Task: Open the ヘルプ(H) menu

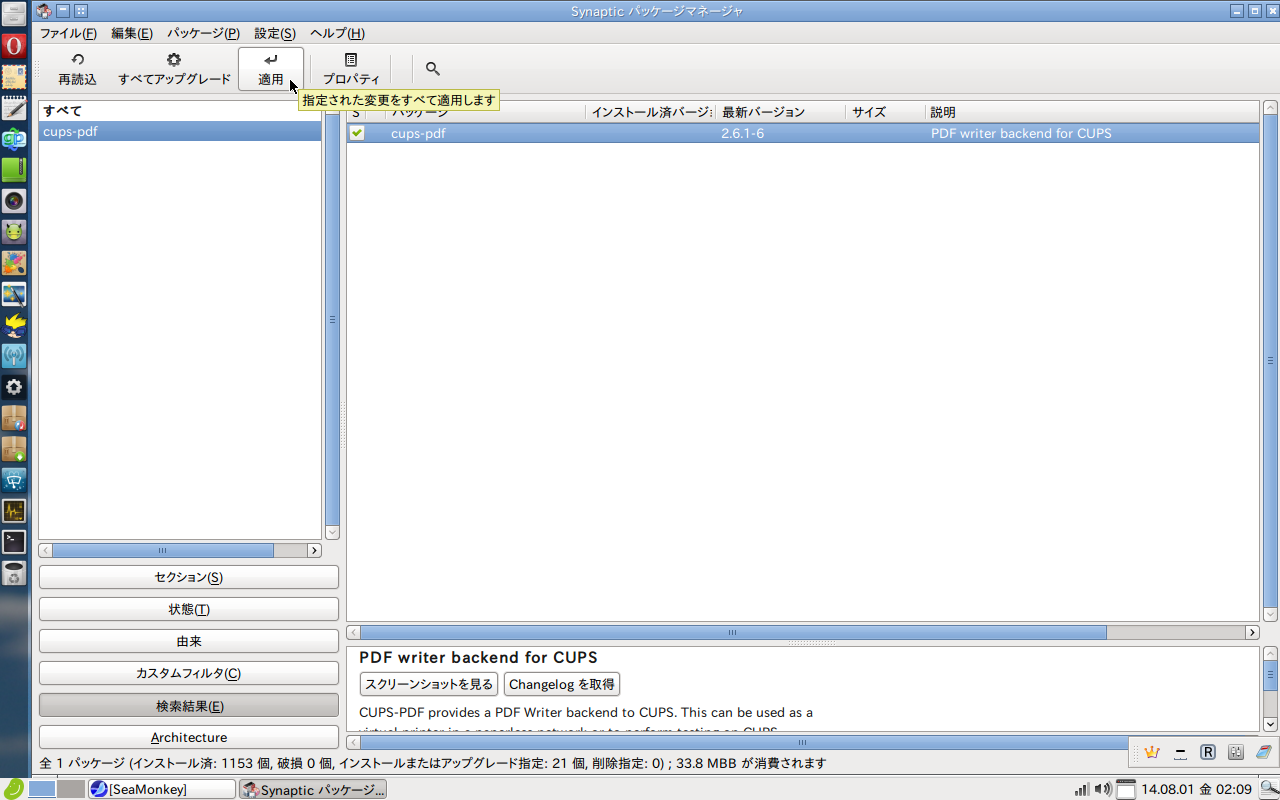Action: (337, 33)
